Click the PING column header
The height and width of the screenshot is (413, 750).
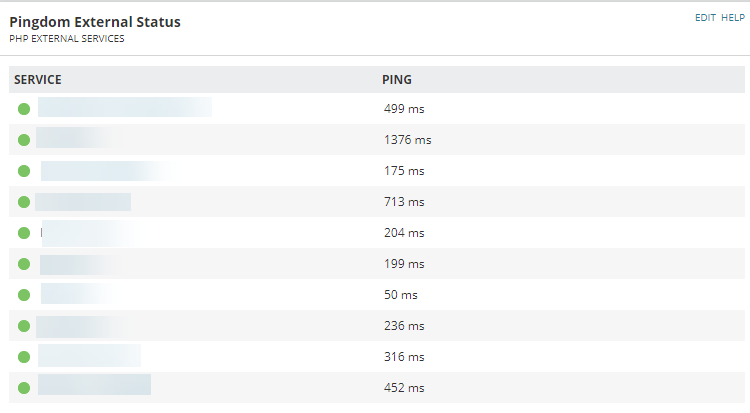[397, 80]
